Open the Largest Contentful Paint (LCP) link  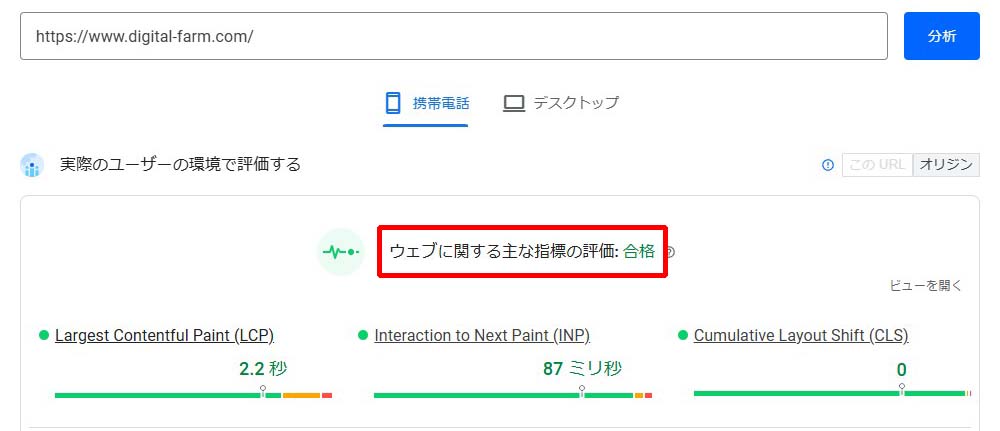click(x=165, y=335)
